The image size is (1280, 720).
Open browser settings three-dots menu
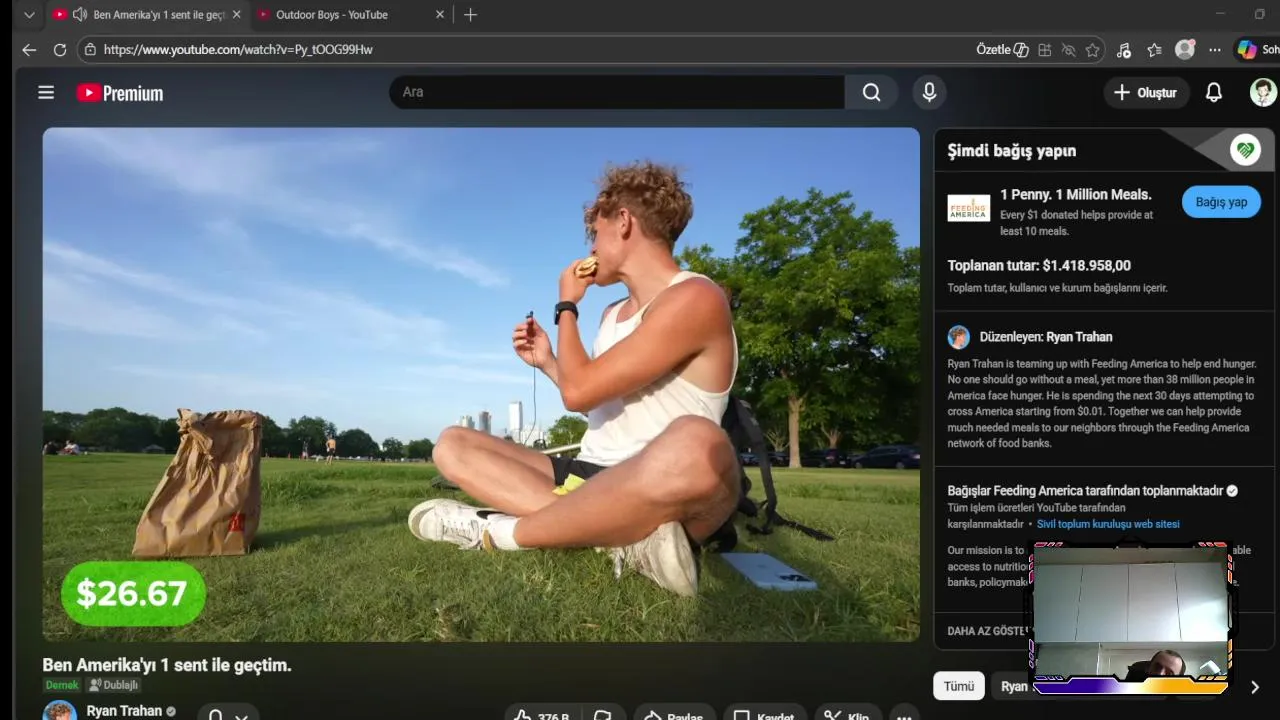1215,49
